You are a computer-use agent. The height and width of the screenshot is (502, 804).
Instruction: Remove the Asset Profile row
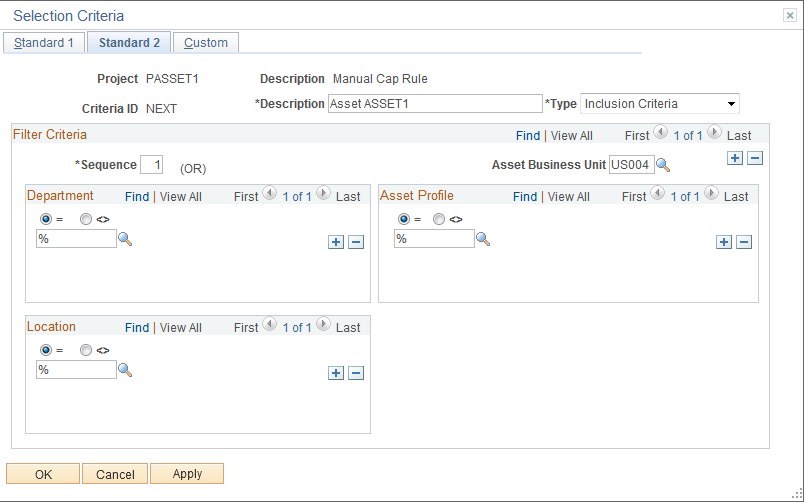pos(744,242)
